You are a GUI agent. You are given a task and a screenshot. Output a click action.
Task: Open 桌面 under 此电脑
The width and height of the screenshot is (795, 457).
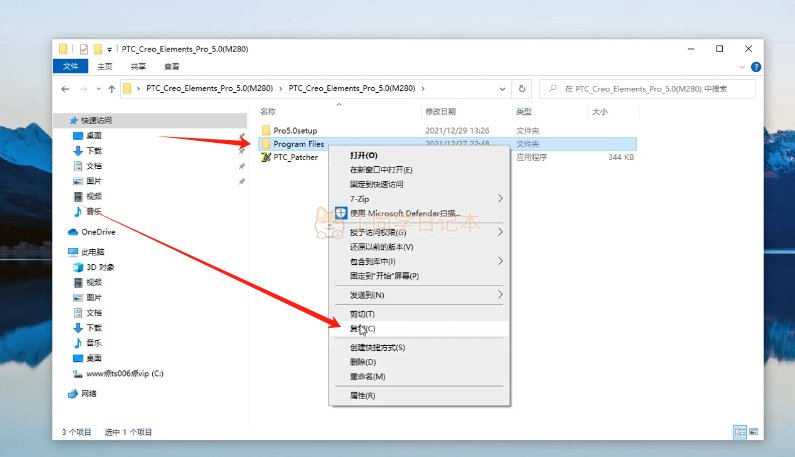94,358
